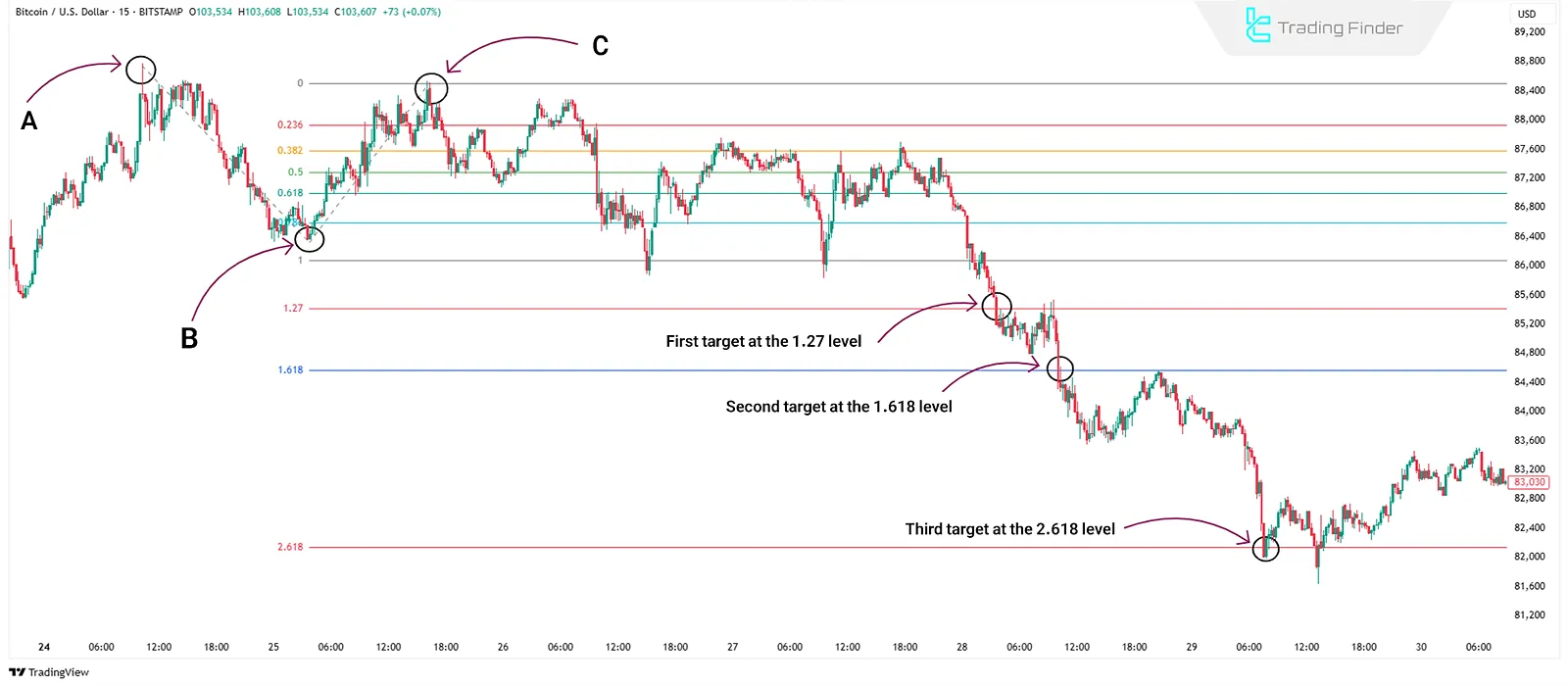Viewport: 1568px width, 686px height.
Task: Click date 25 on the time axis
Action: pos(273,647)
